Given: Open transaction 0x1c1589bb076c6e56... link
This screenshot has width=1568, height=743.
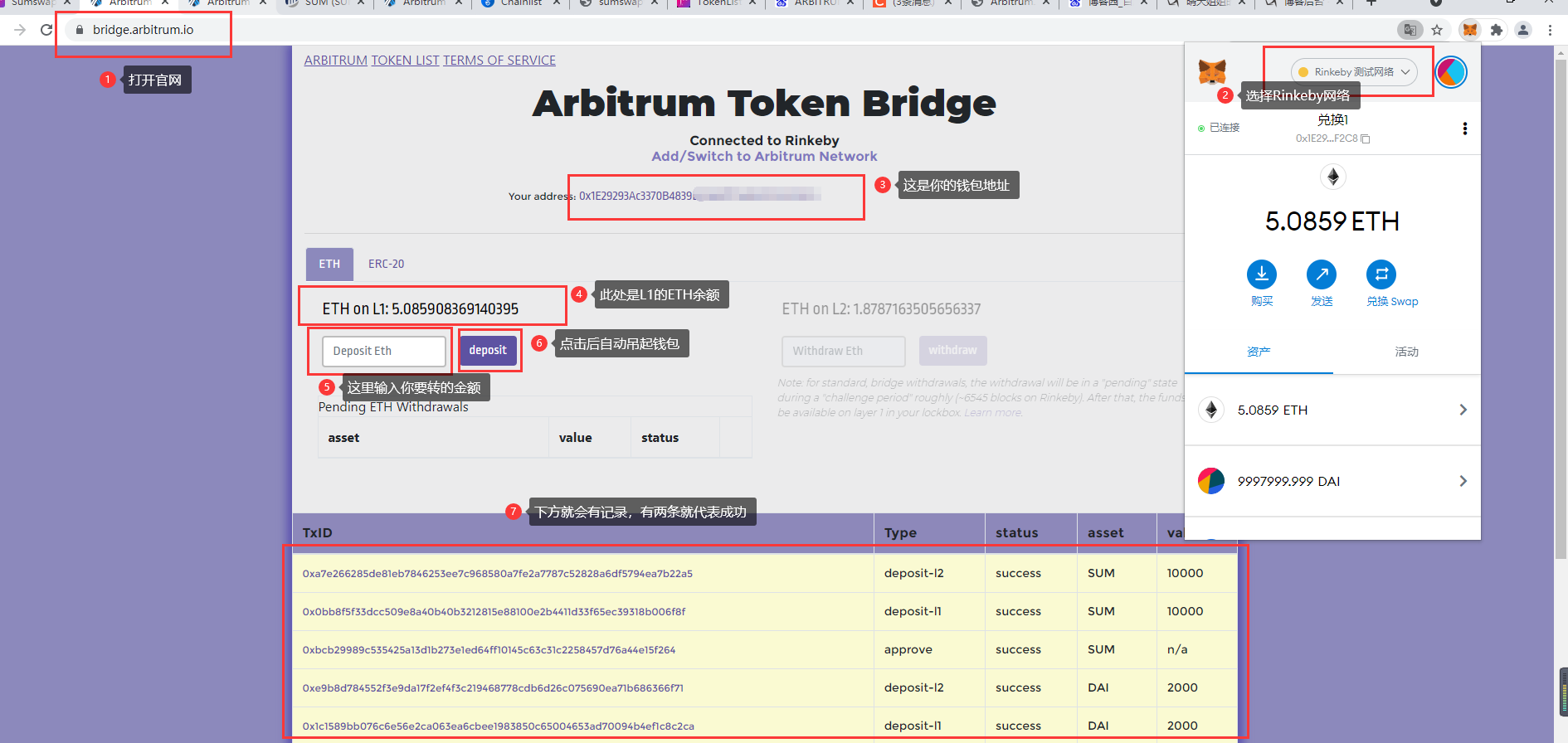Looking at the screenshot, I should click(499, 726).
